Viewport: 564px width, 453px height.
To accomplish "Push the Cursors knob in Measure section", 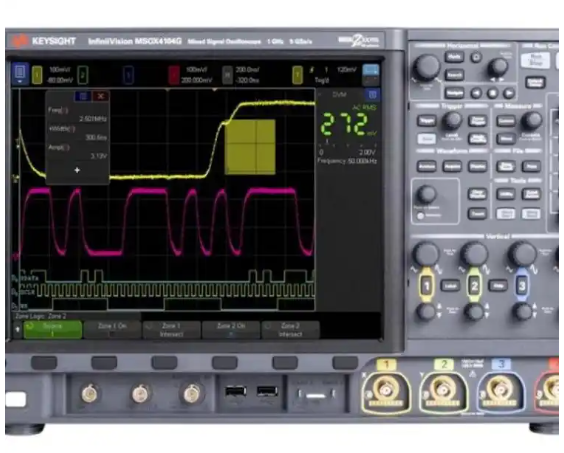I will click(x=531, y=121).
